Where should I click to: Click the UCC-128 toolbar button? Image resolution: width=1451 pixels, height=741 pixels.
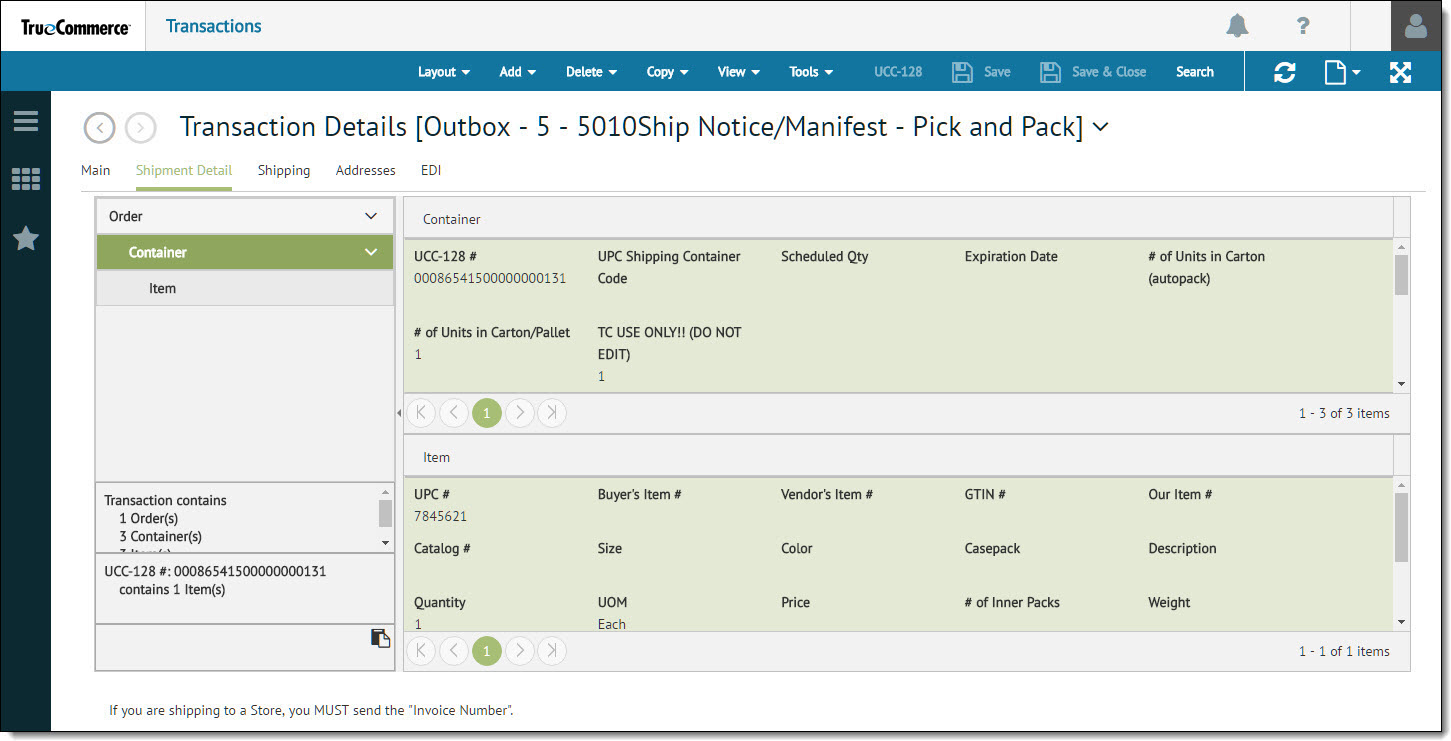click(x=898, y=72)
